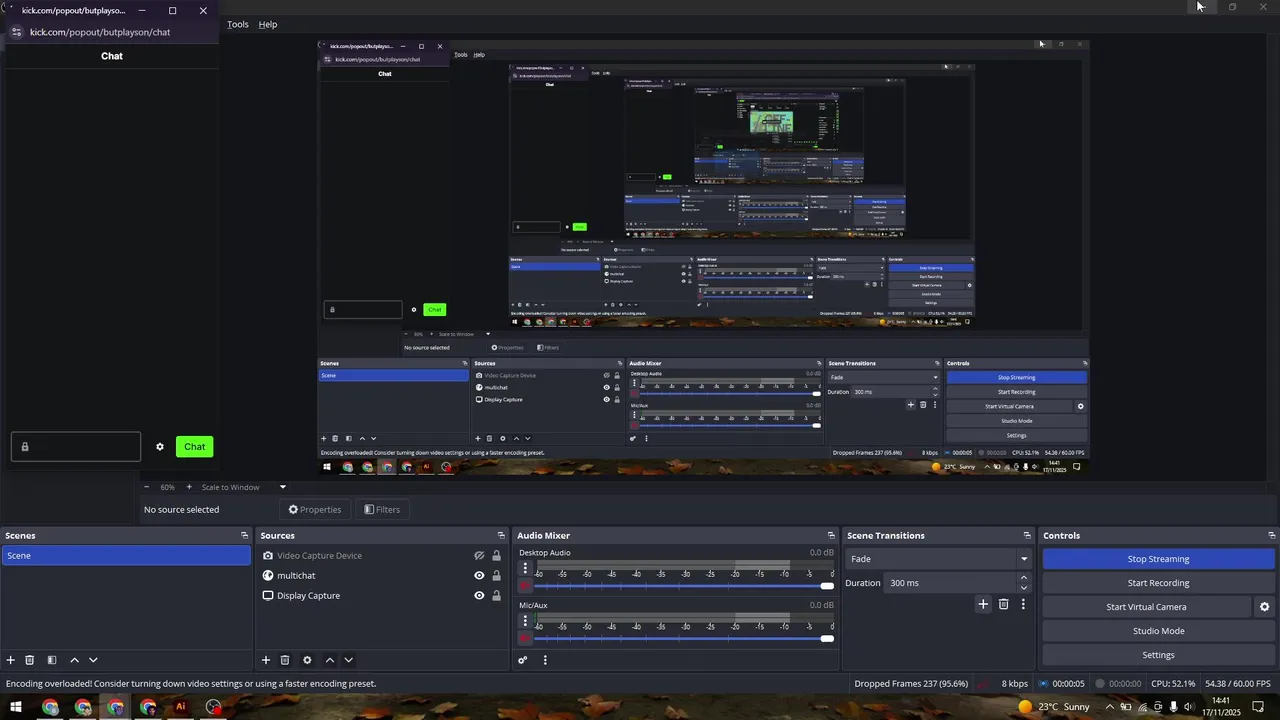Remove selected scene with trash icon
Viewport: 1280px width, 720px height.
coord(30,660)
